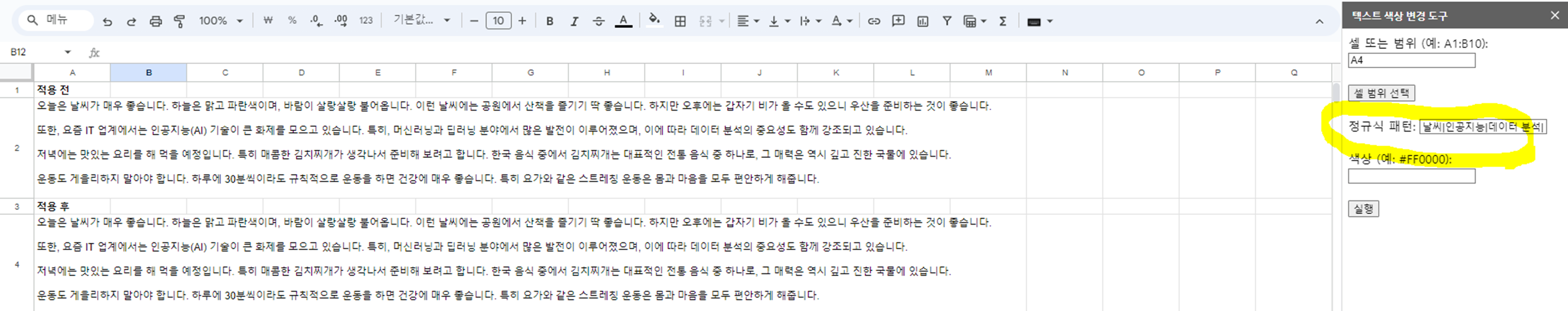Viewport: 1568px width, 311px height.
Task: Open the merge cells dropdown arrow
Action: pyautogui.click(x=722, y=21)
